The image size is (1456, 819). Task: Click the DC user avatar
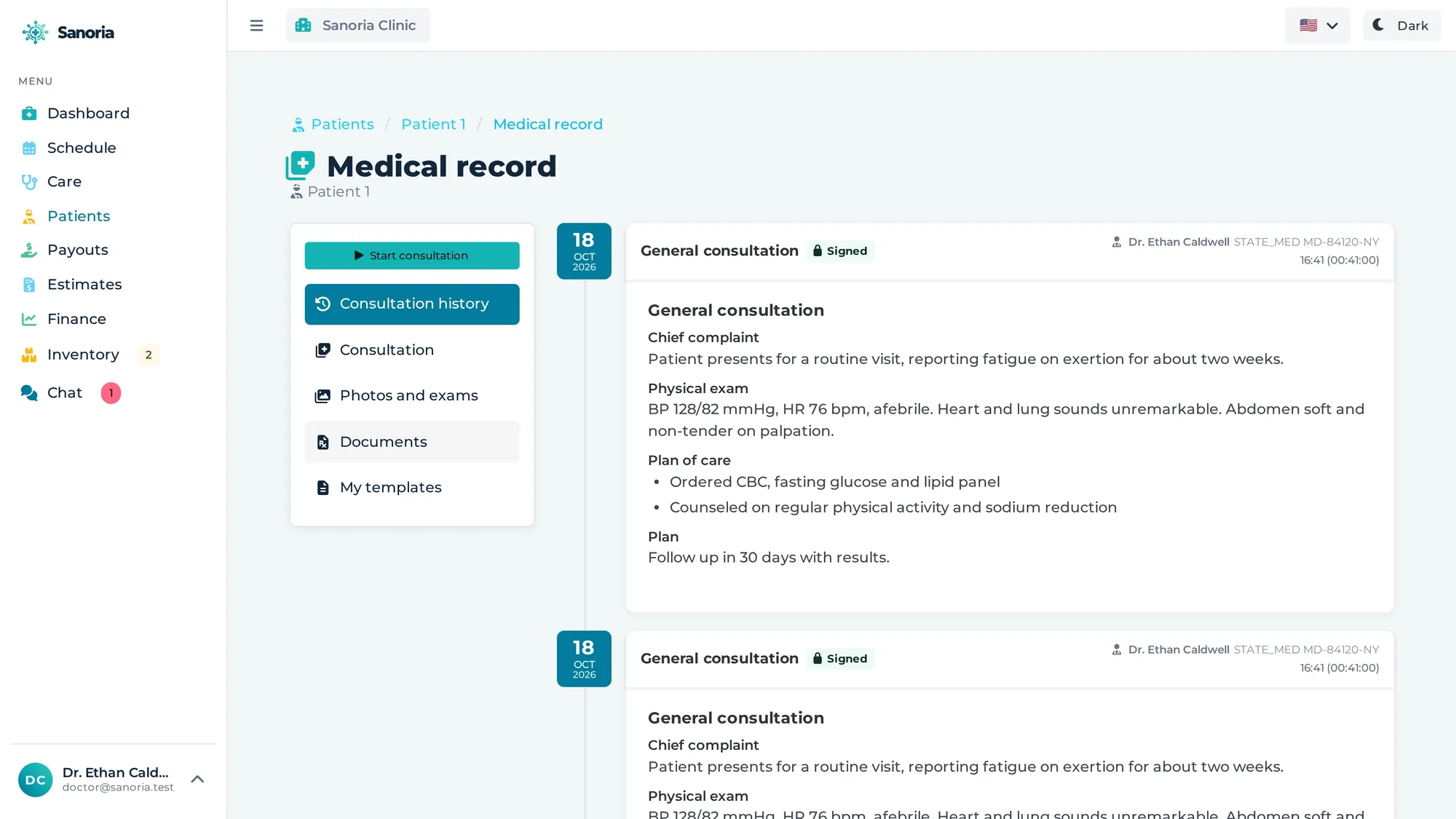point(35,780)
